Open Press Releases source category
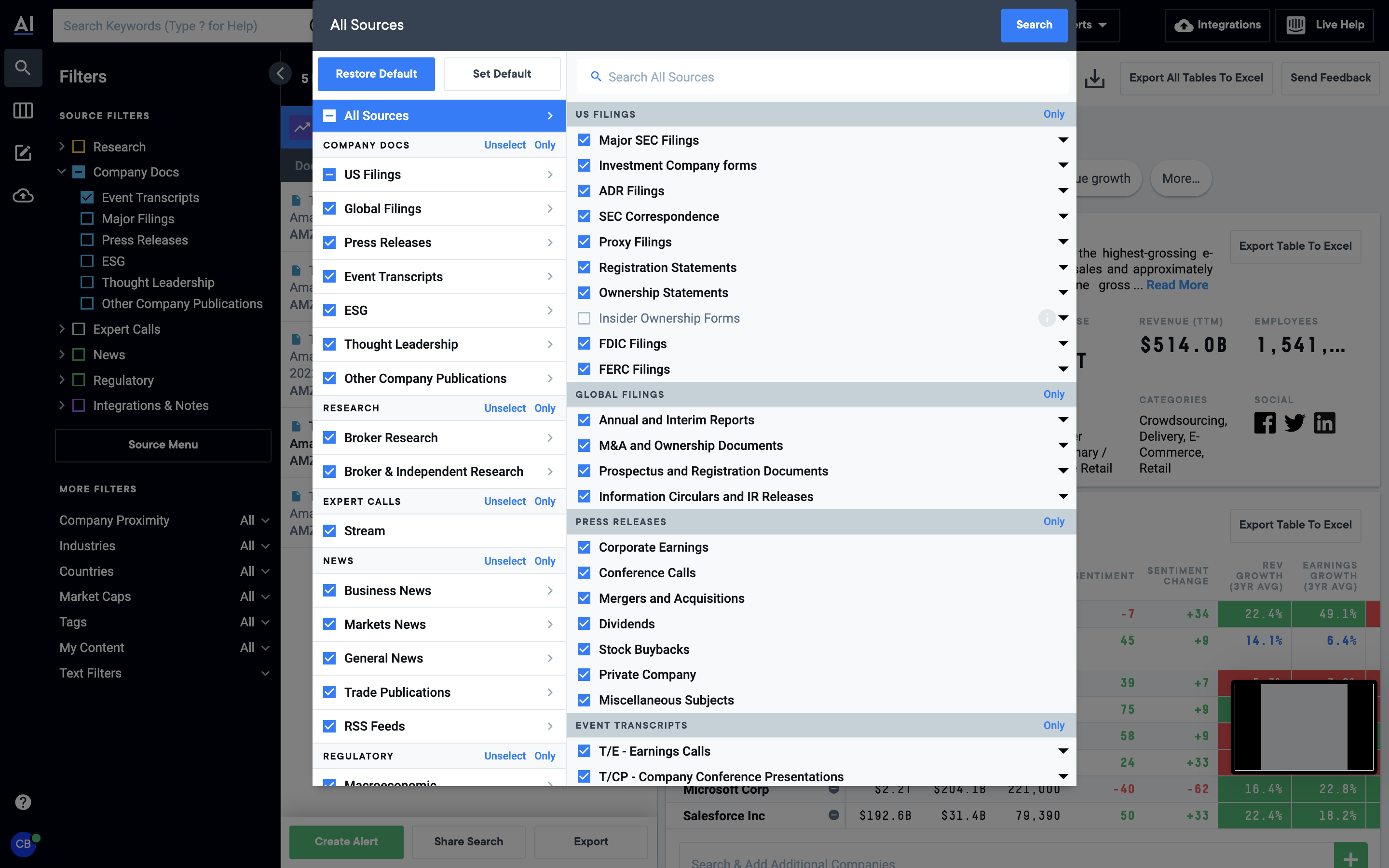Viewport: 1389px width, 868px height. [440, 242]
